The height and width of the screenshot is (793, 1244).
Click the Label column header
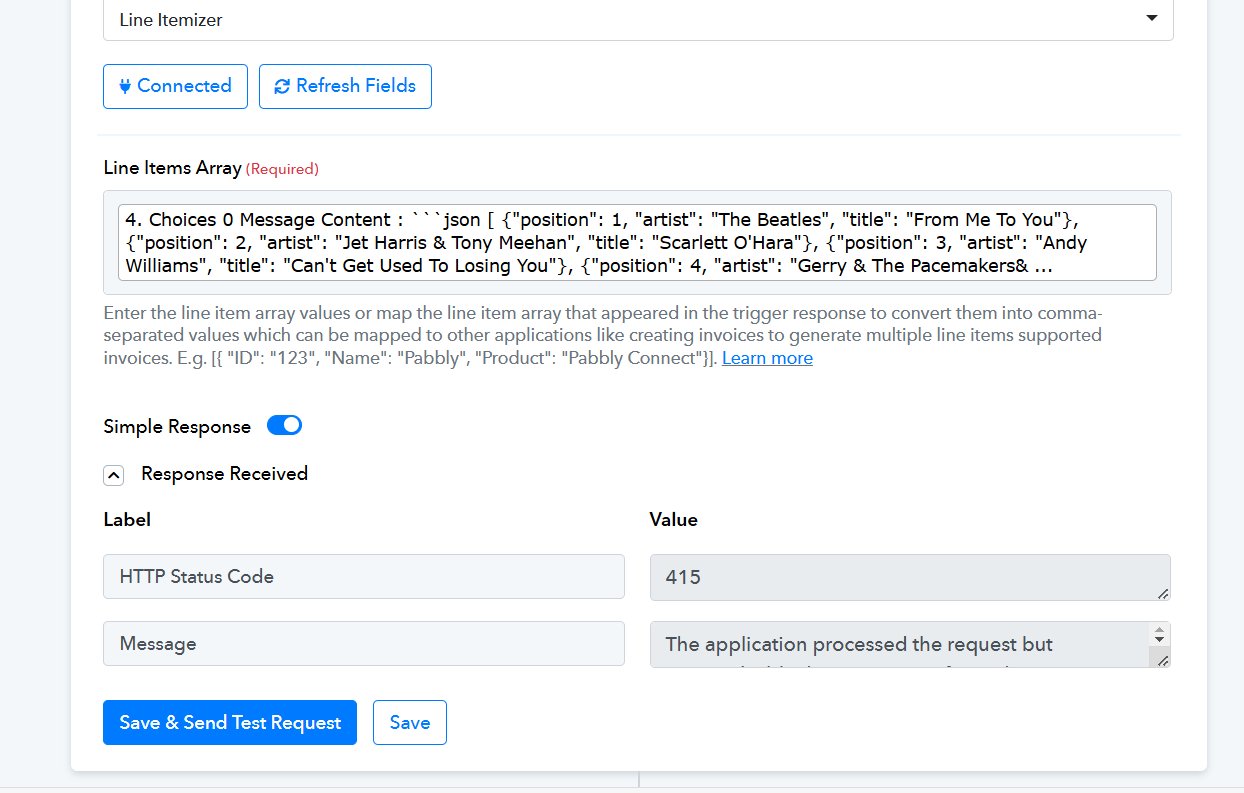[127, 520]
